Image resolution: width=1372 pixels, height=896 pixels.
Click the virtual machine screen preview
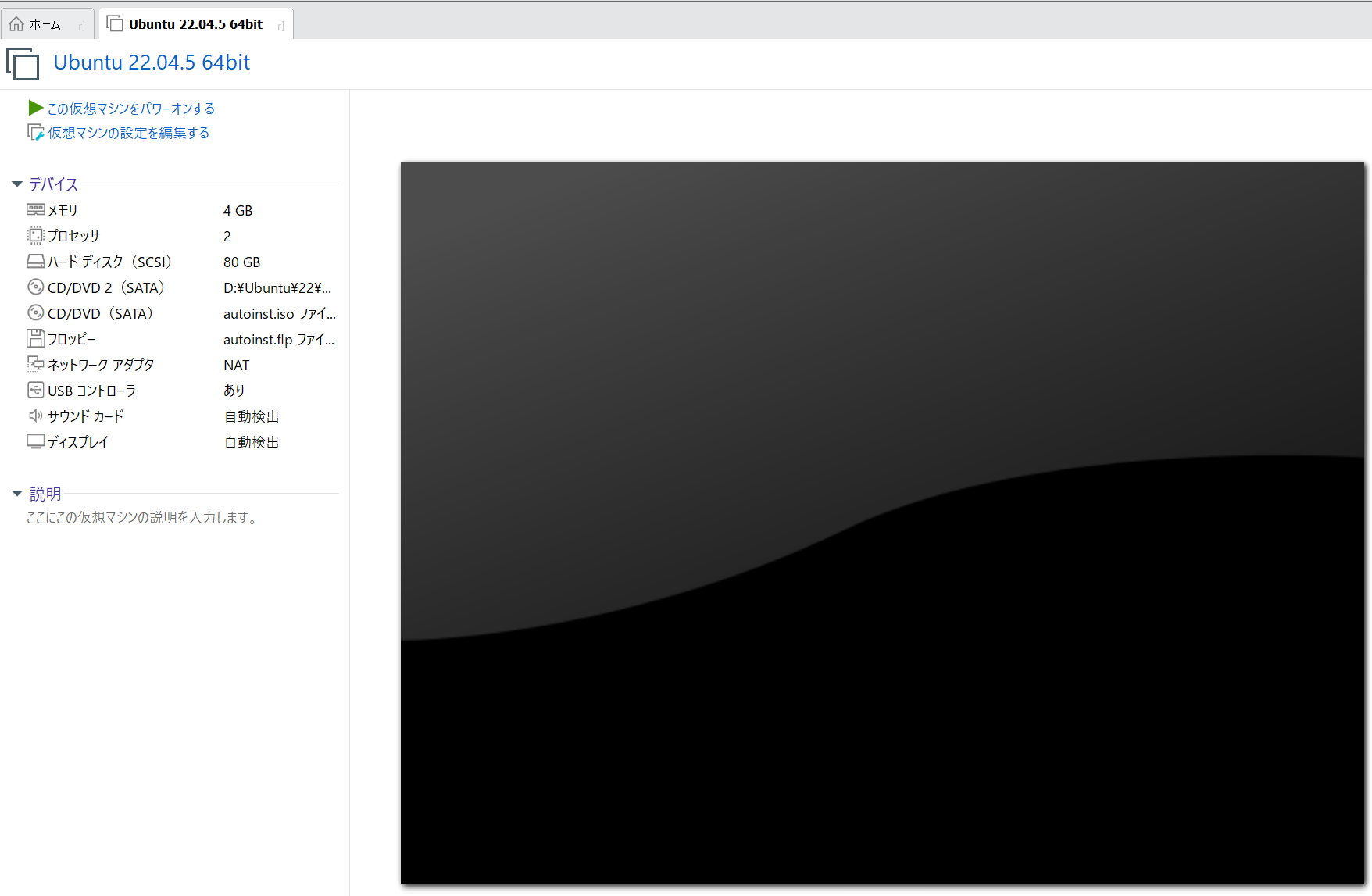click(x=881, y=523)
